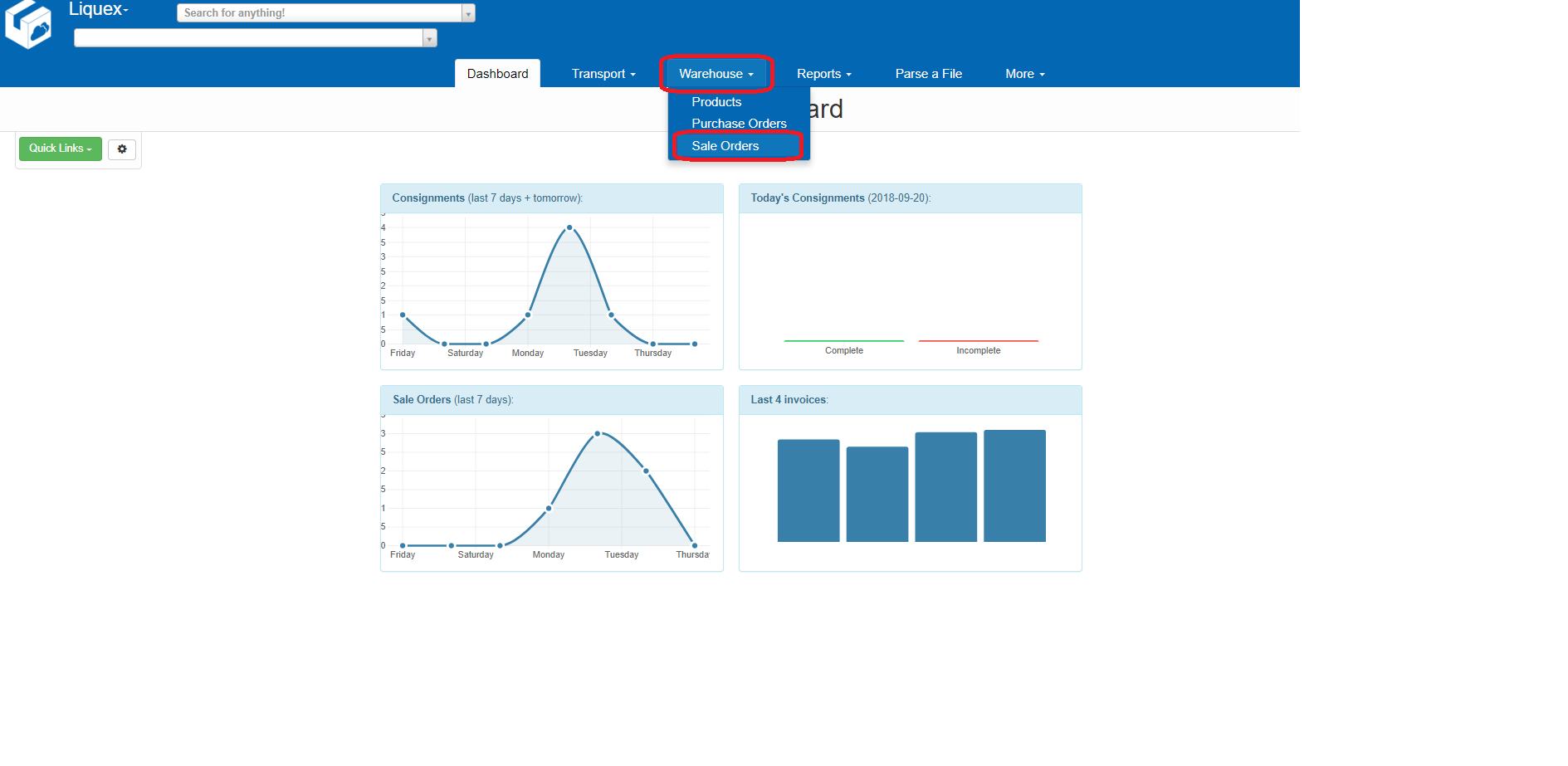The image size is (1568, 766).
Task: Click the Tuesday peak on Sale Orders chart
Action: click(x=598, y=433)
